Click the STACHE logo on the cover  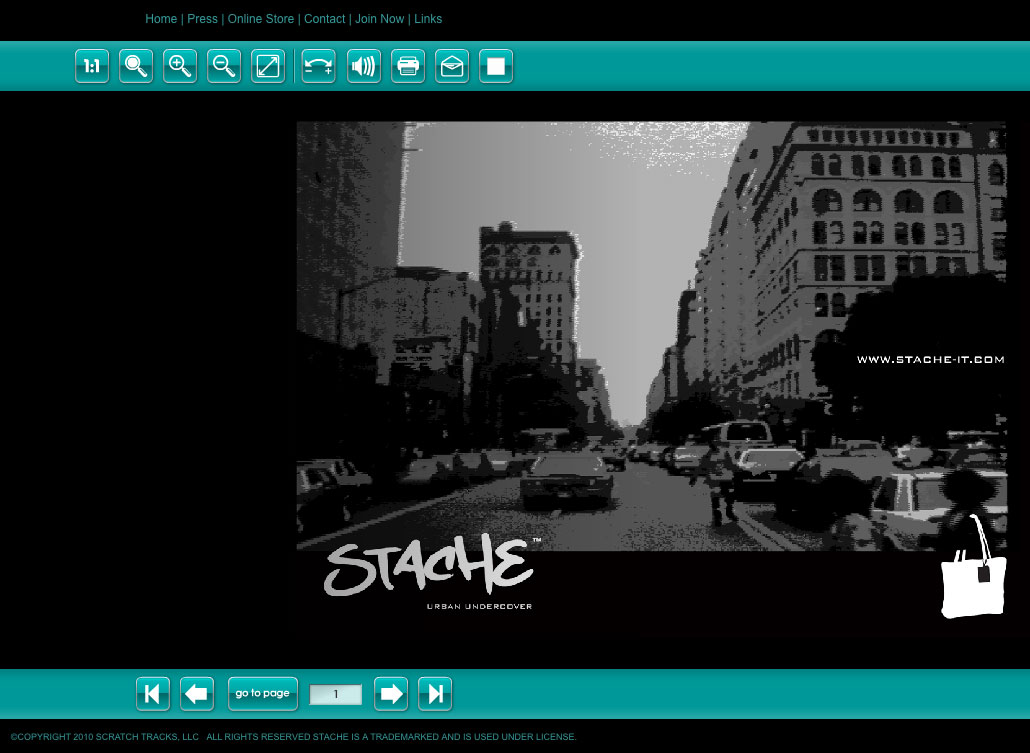pos(430,566)
